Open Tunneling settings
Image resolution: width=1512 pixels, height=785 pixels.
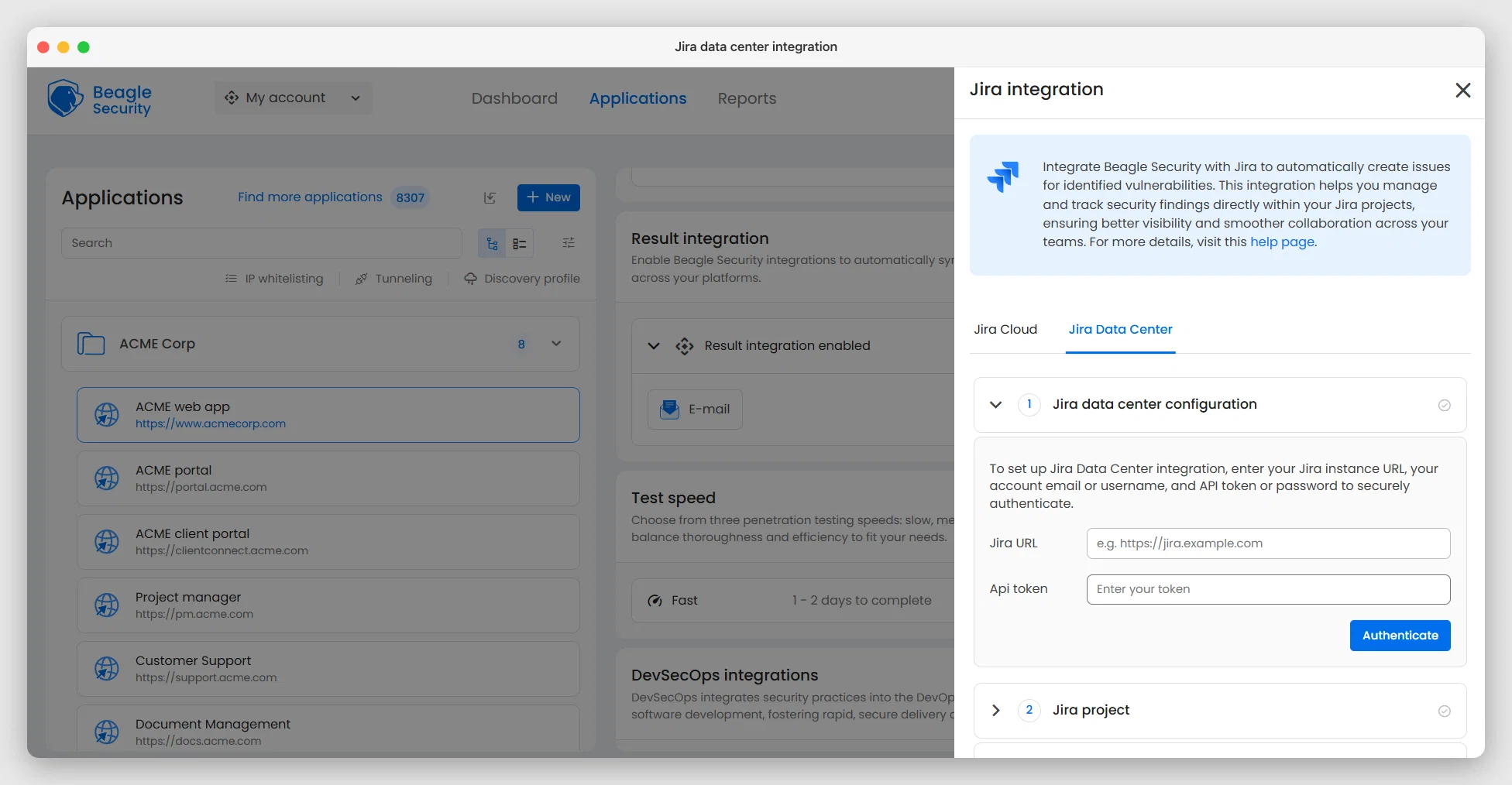point(393,279)
